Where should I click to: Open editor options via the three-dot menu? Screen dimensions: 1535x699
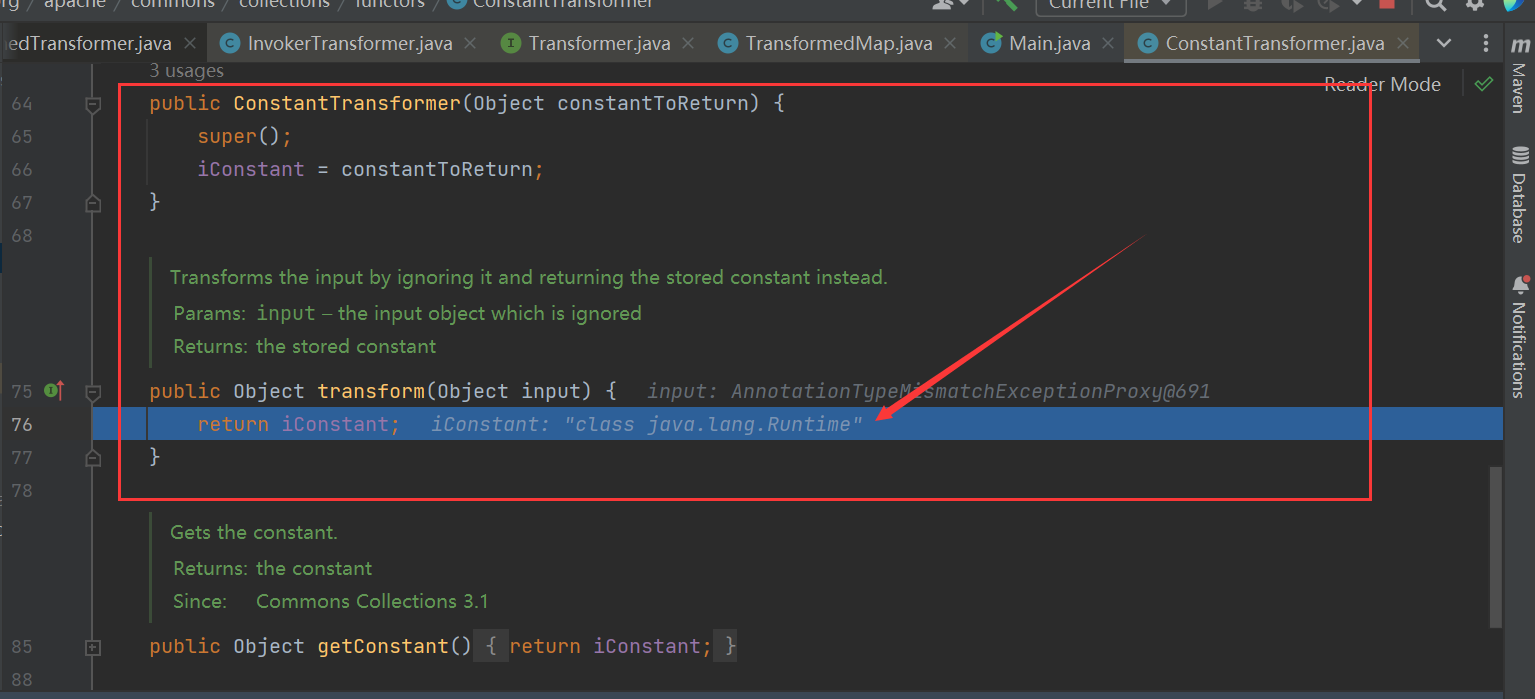(x=1486, y=43)
